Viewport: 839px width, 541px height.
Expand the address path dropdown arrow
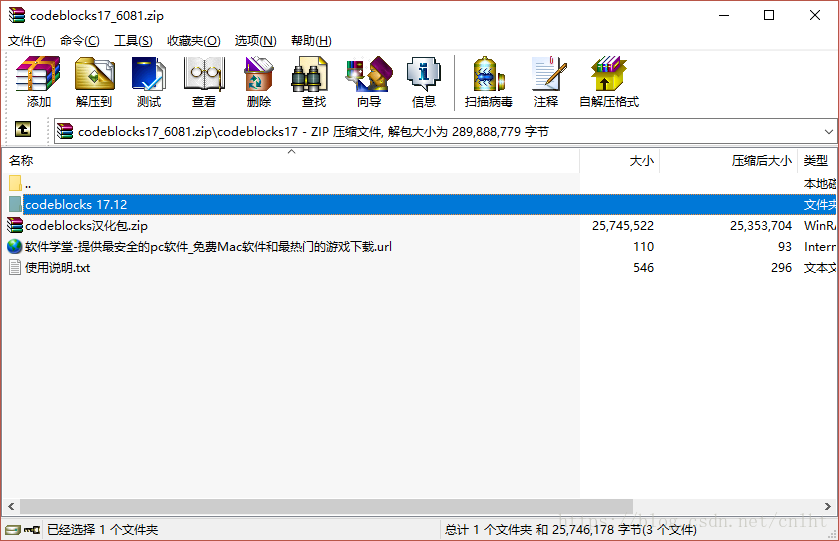click(828, 131)
